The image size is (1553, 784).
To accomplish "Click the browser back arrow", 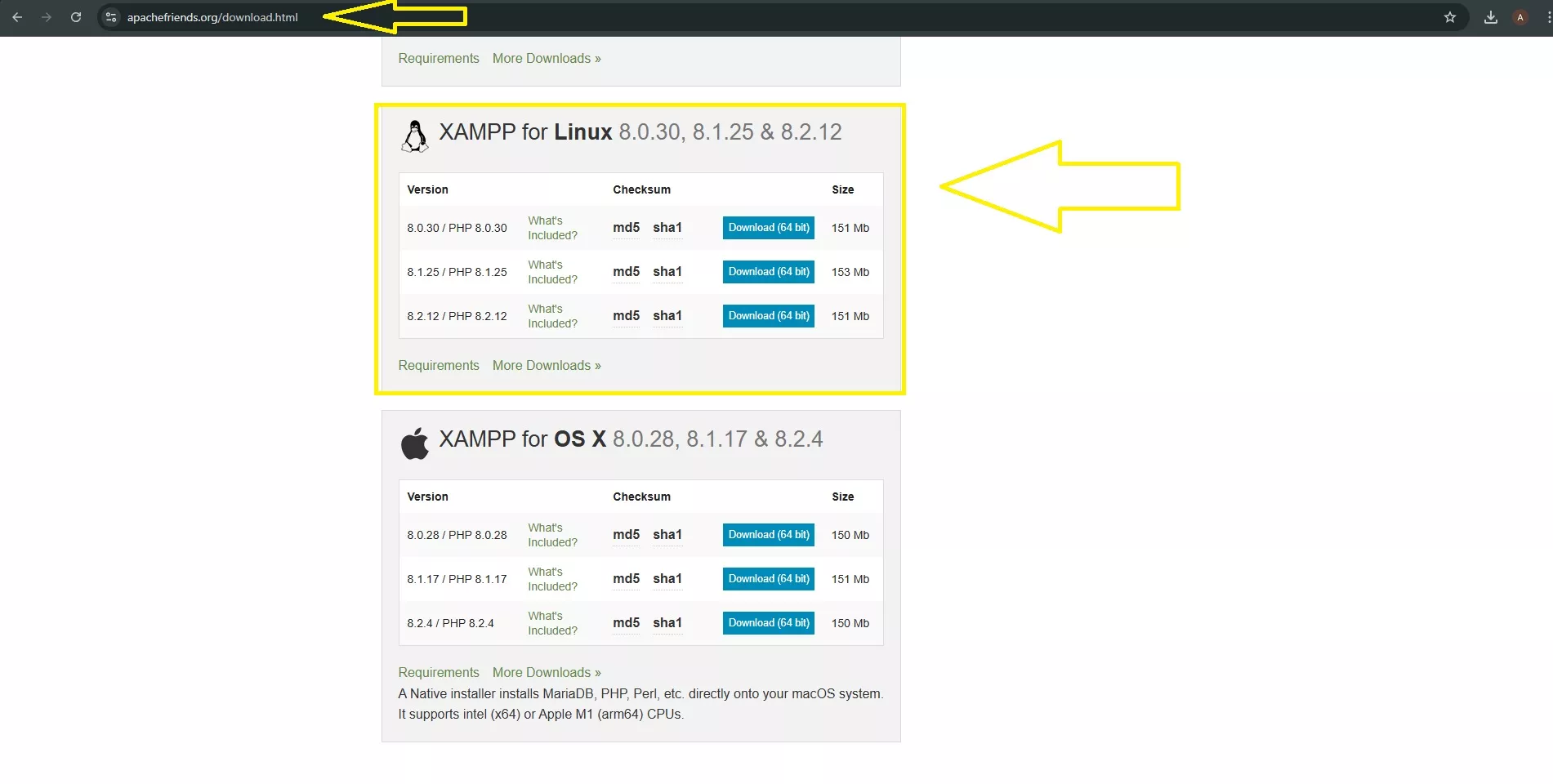I will (x=17, y=17).
